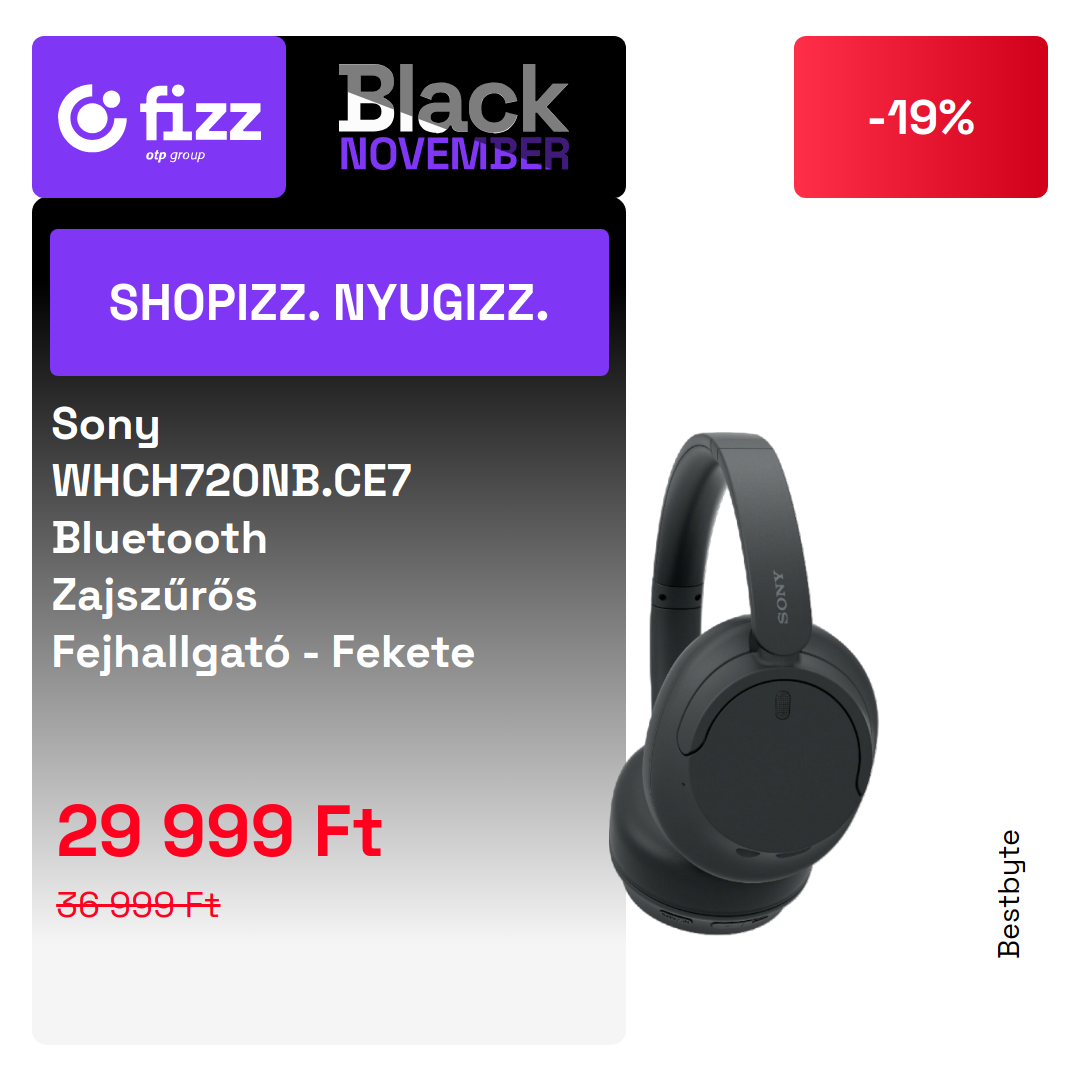Viewport: 1080px width, 1080px height.
Task: Click the WHCH720NB.CE7 model number
Action: tap(231, 481)
